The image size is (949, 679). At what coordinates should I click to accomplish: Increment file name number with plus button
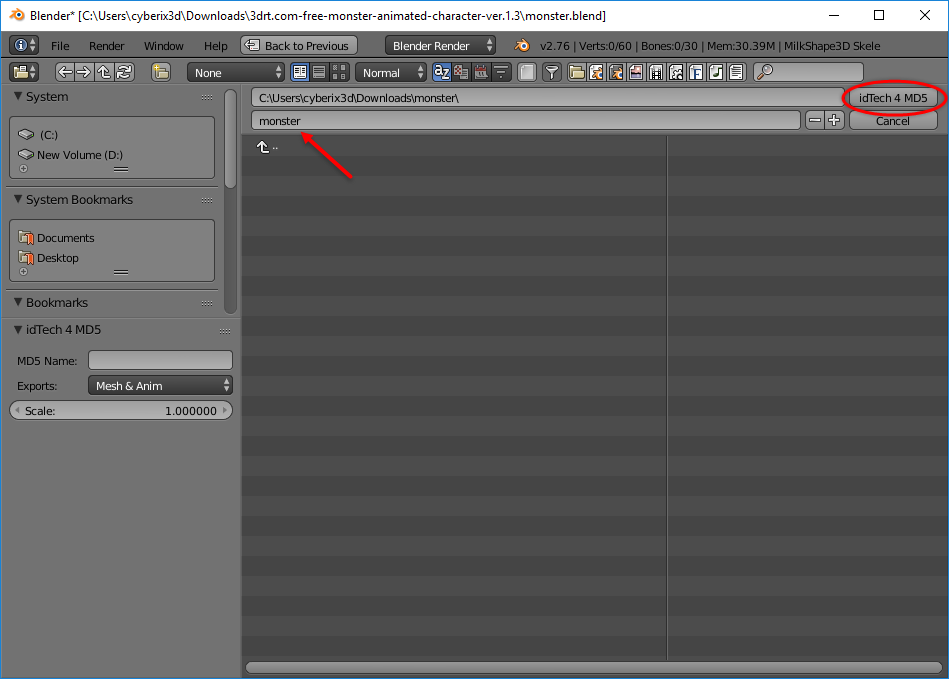click(x=835, y=120)
